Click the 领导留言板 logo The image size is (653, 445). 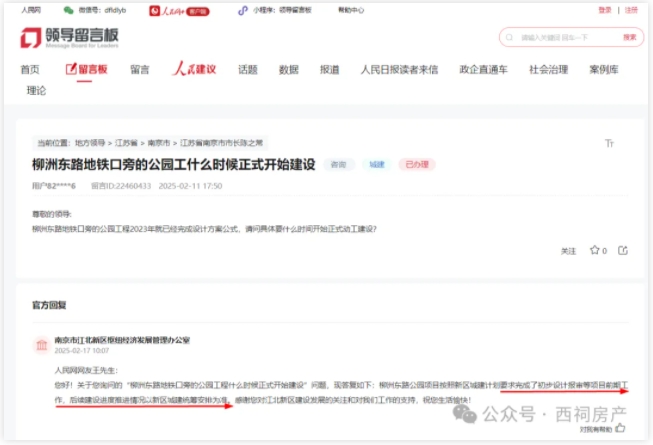tap(69, 39)
